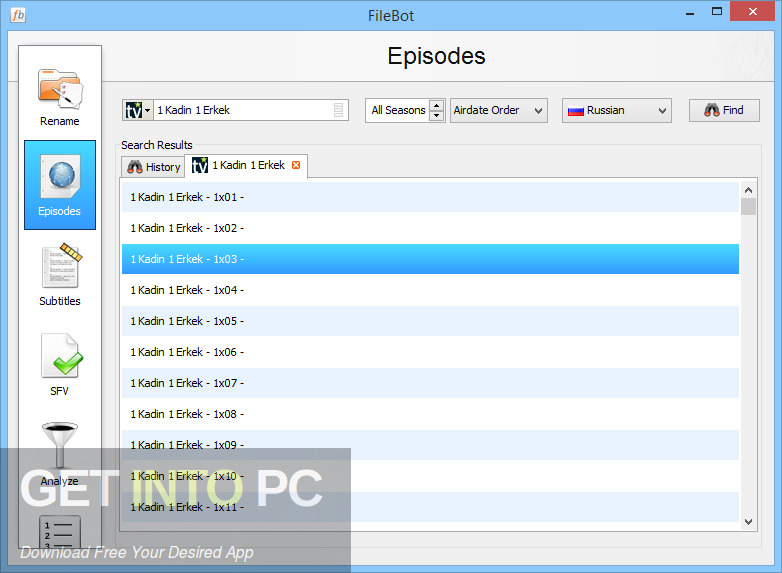Click the series search text field

pyautogui.click(x=243, y=110)
